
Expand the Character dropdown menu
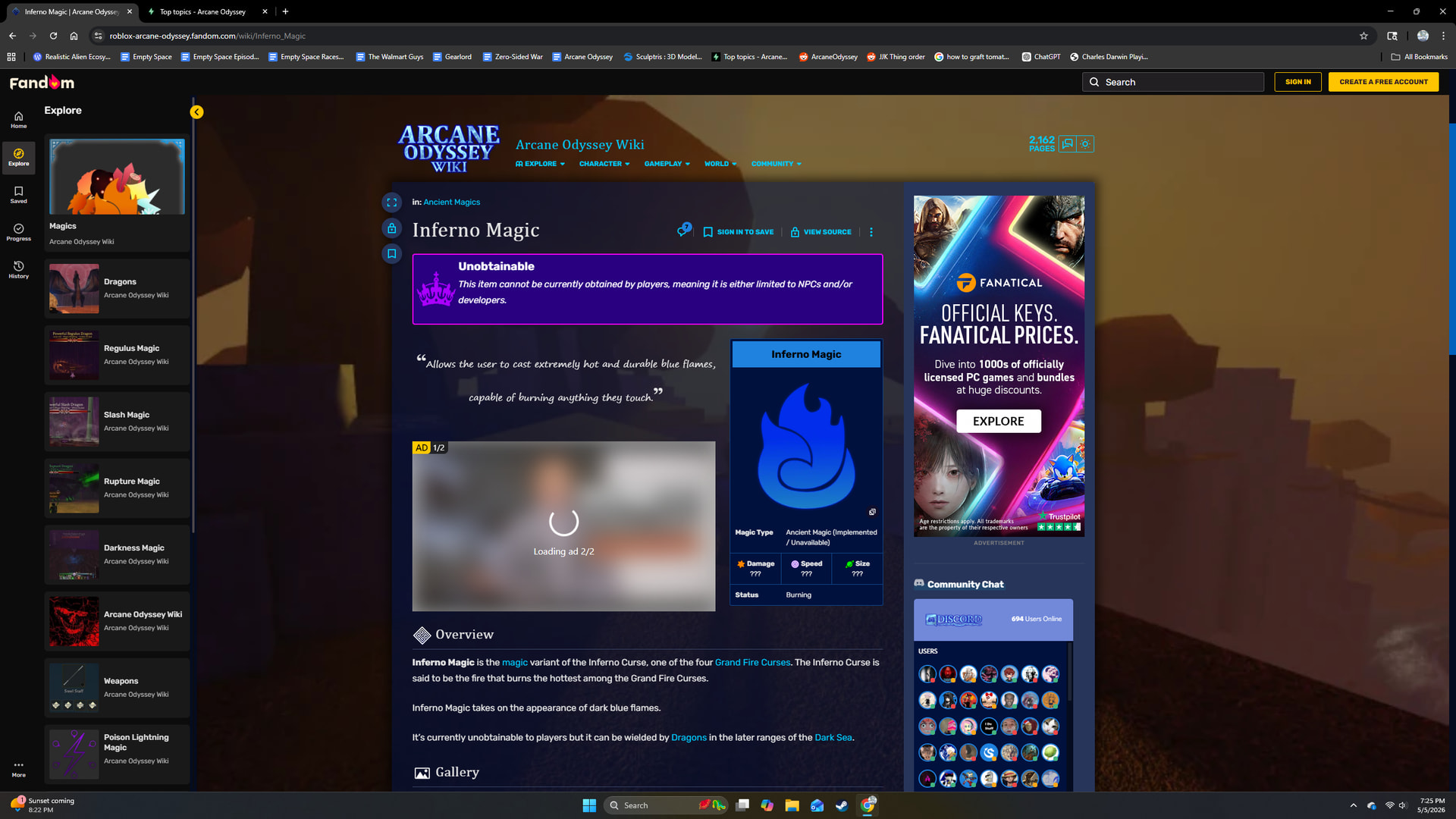(604, 164)
